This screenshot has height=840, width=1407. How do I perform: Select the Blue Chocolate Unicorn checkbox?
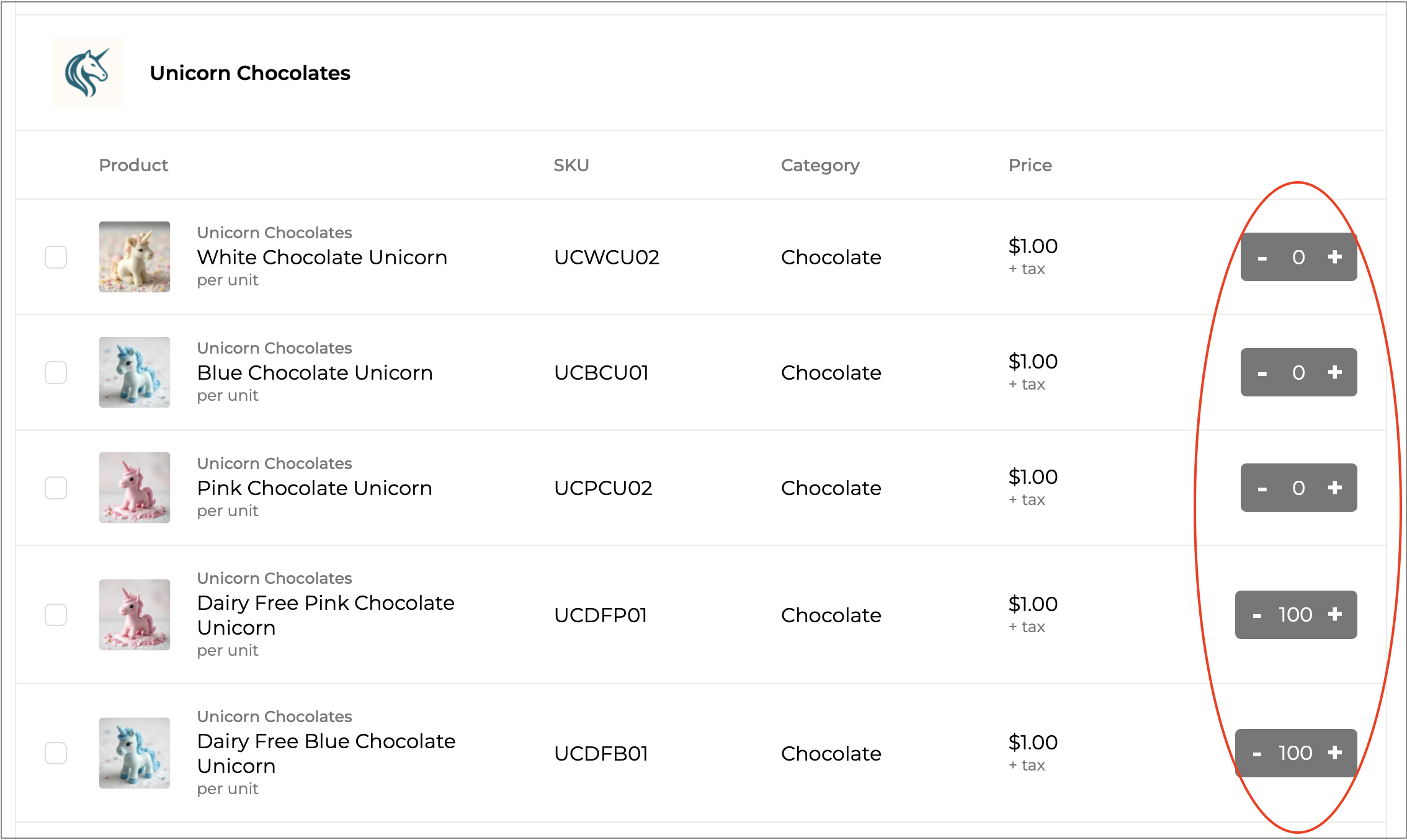(56, 372)
